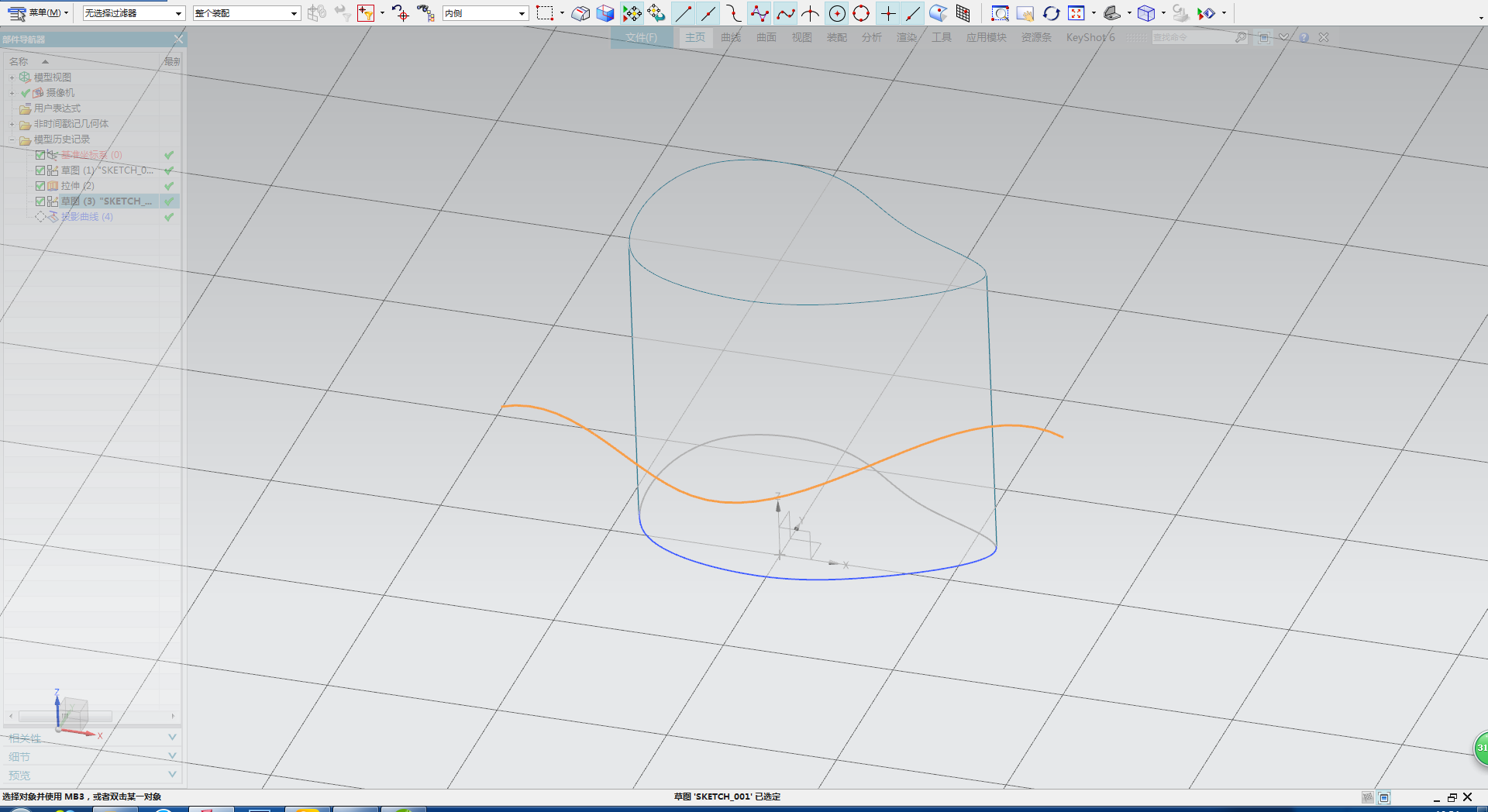Toggle the arc center snap icon
The height and width of the screenshot is (812, 1488).
837,13
